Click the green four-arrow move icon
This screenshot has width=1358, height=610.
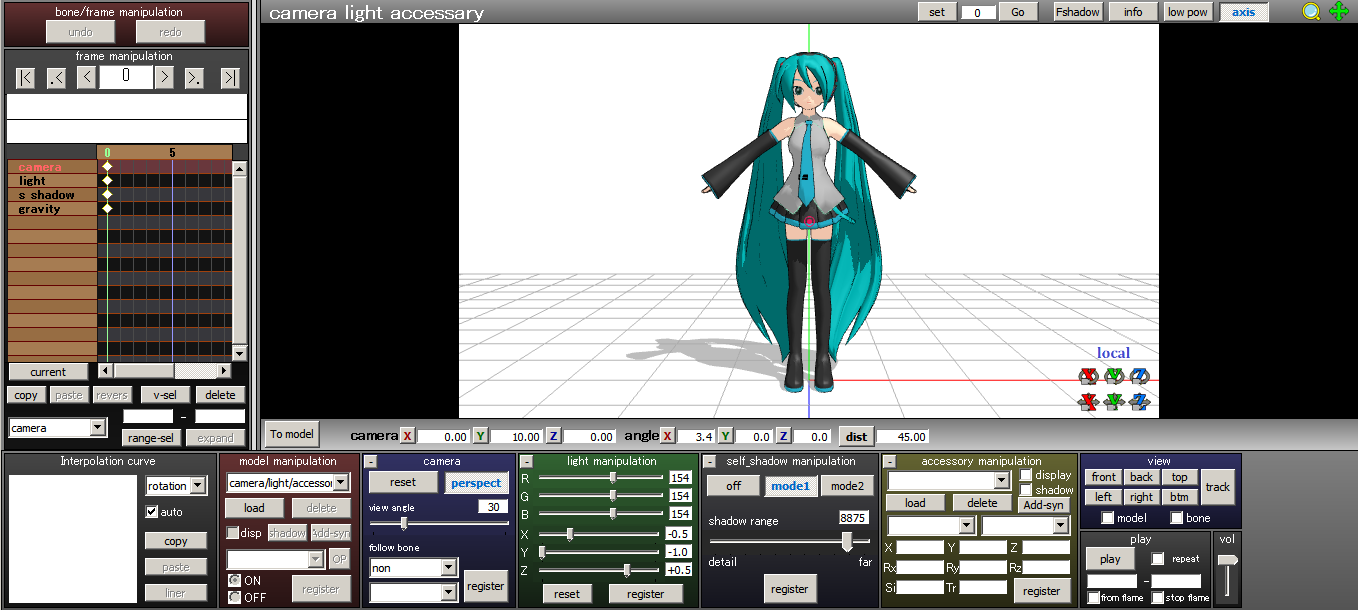(x=1339, y=12)
